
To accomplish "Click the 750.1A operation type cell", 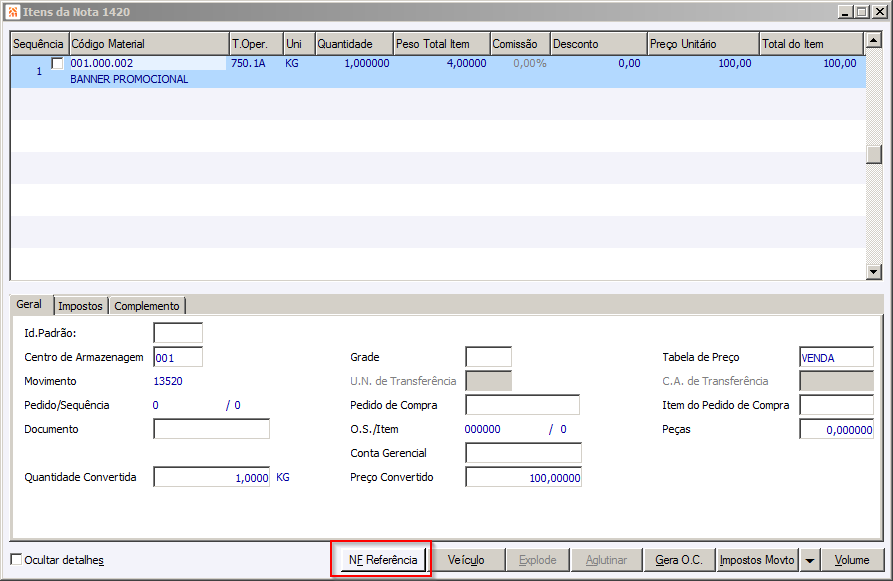I will [x=248, y=63].
